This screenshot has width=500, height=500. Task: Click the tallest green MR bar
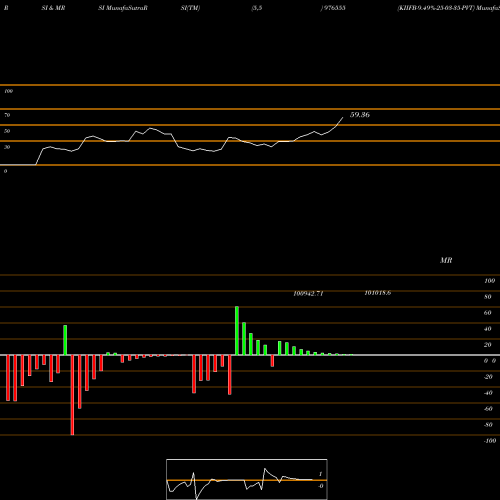click(237, 331)
